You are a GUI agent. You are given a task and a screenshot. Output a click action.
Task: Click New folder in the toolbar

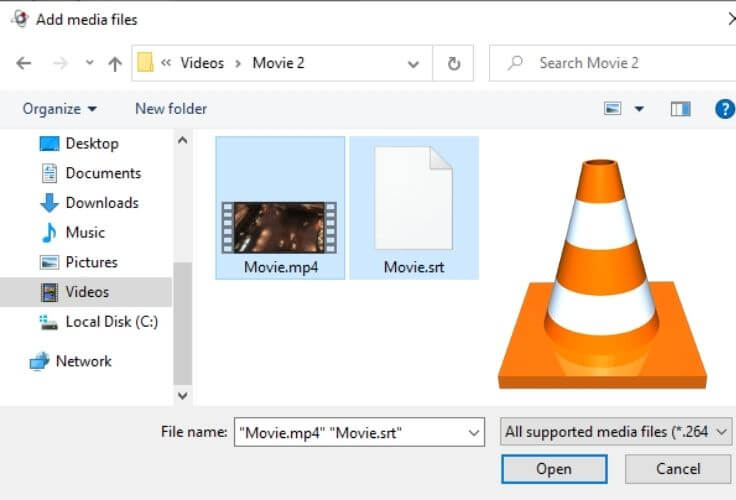click(x=171, y=108)
